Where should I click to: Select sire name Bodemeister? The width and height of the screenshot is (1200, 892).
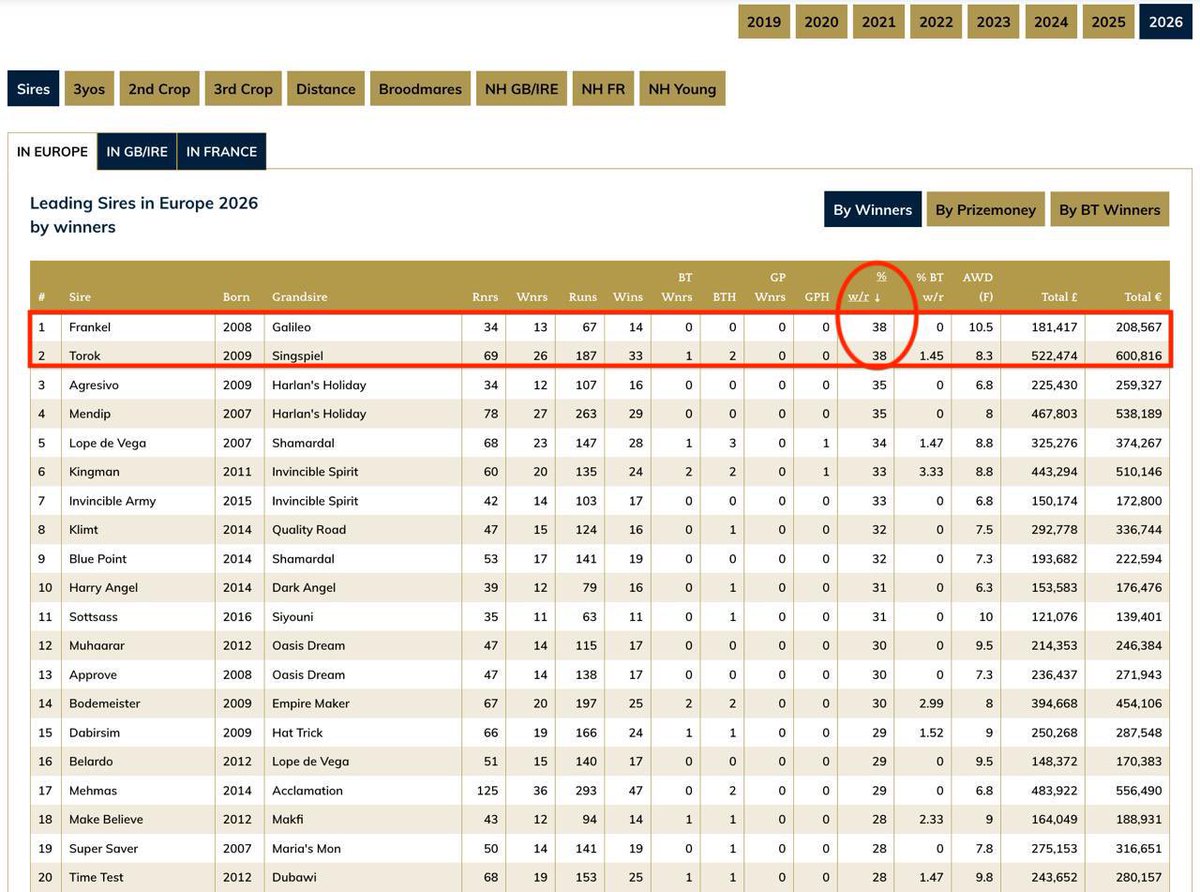pos(105,703)
